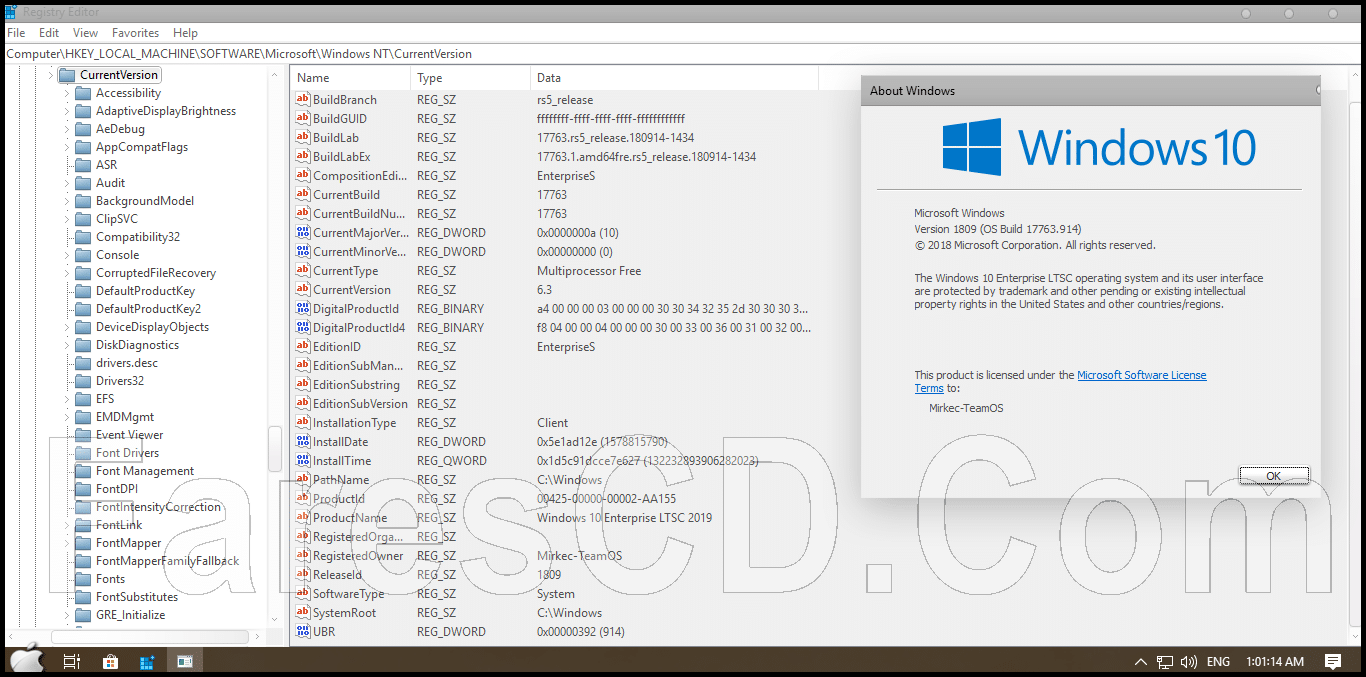The height and width of the screenshot is (677, 1366).
Task: Expand the Audit tree node
Action: 67,183
